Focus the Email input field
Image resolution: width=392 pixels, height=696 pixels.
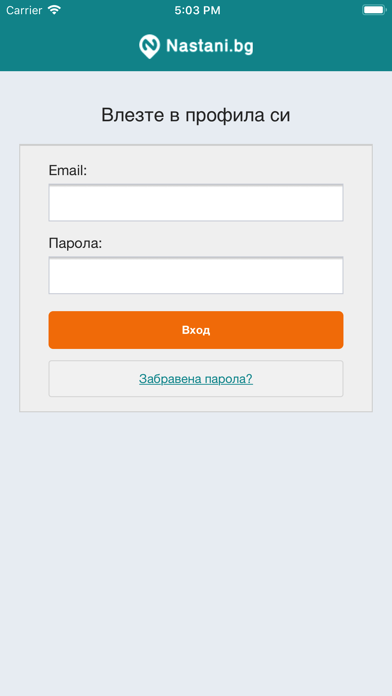pyautogui.click(x=196, y=202)
